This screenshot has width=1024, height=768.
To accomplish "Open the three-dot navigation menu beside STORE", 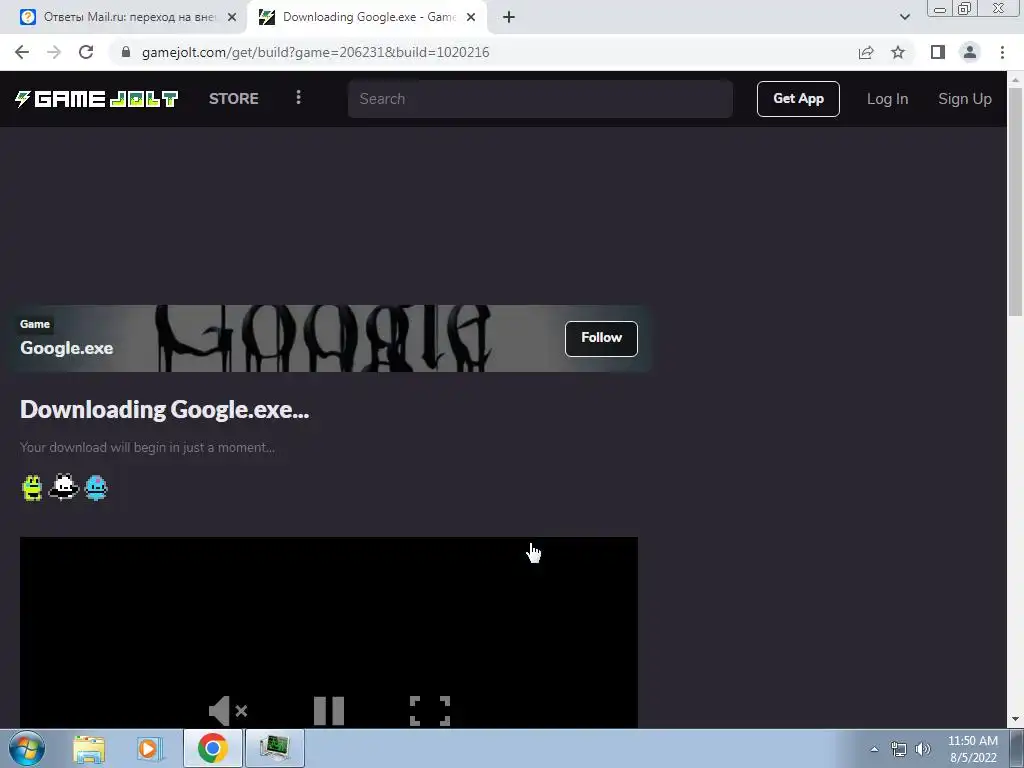I will coord(298,97).
